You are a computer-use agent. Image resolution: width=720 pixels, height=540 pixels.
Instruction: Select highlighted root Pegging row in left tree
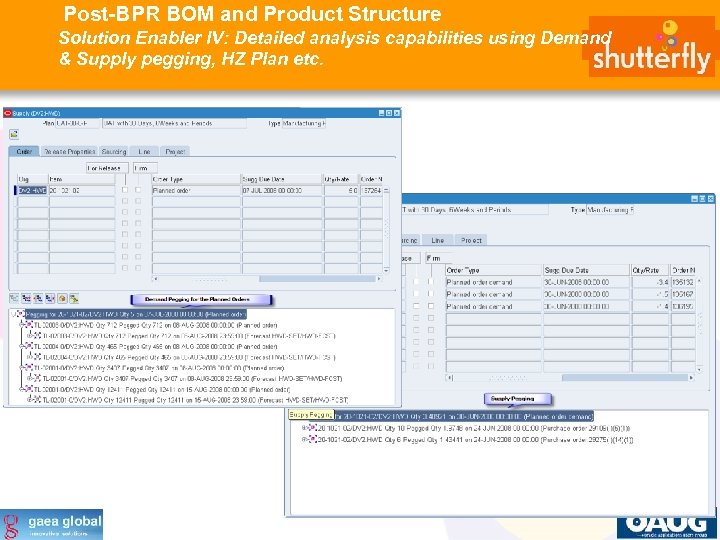tap(135, 315)
